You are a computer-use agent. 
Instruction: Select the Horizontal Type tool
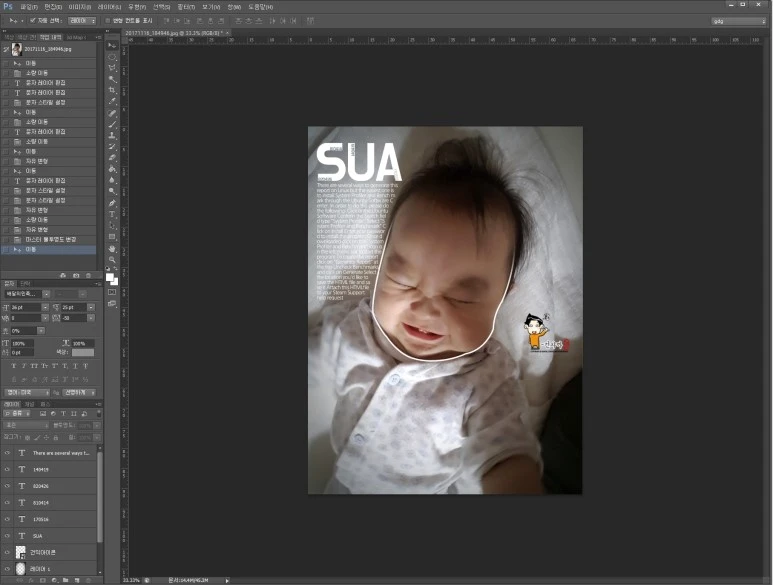point(112,214)
